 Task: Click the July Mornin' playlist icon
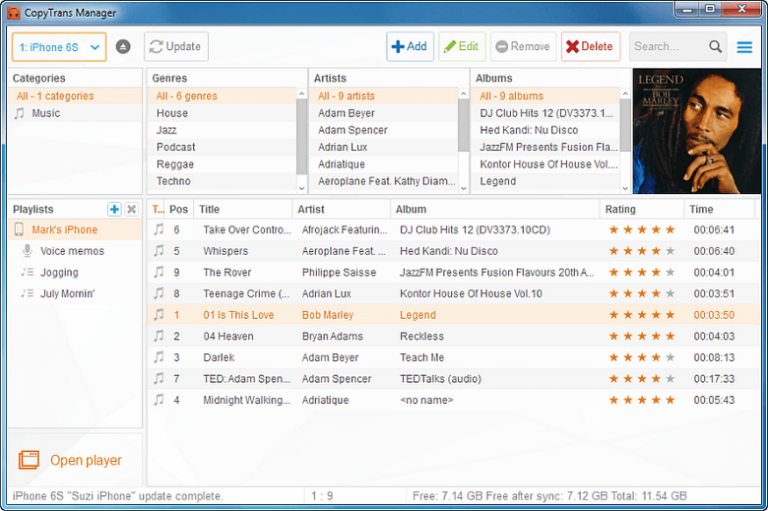(27, 293)
